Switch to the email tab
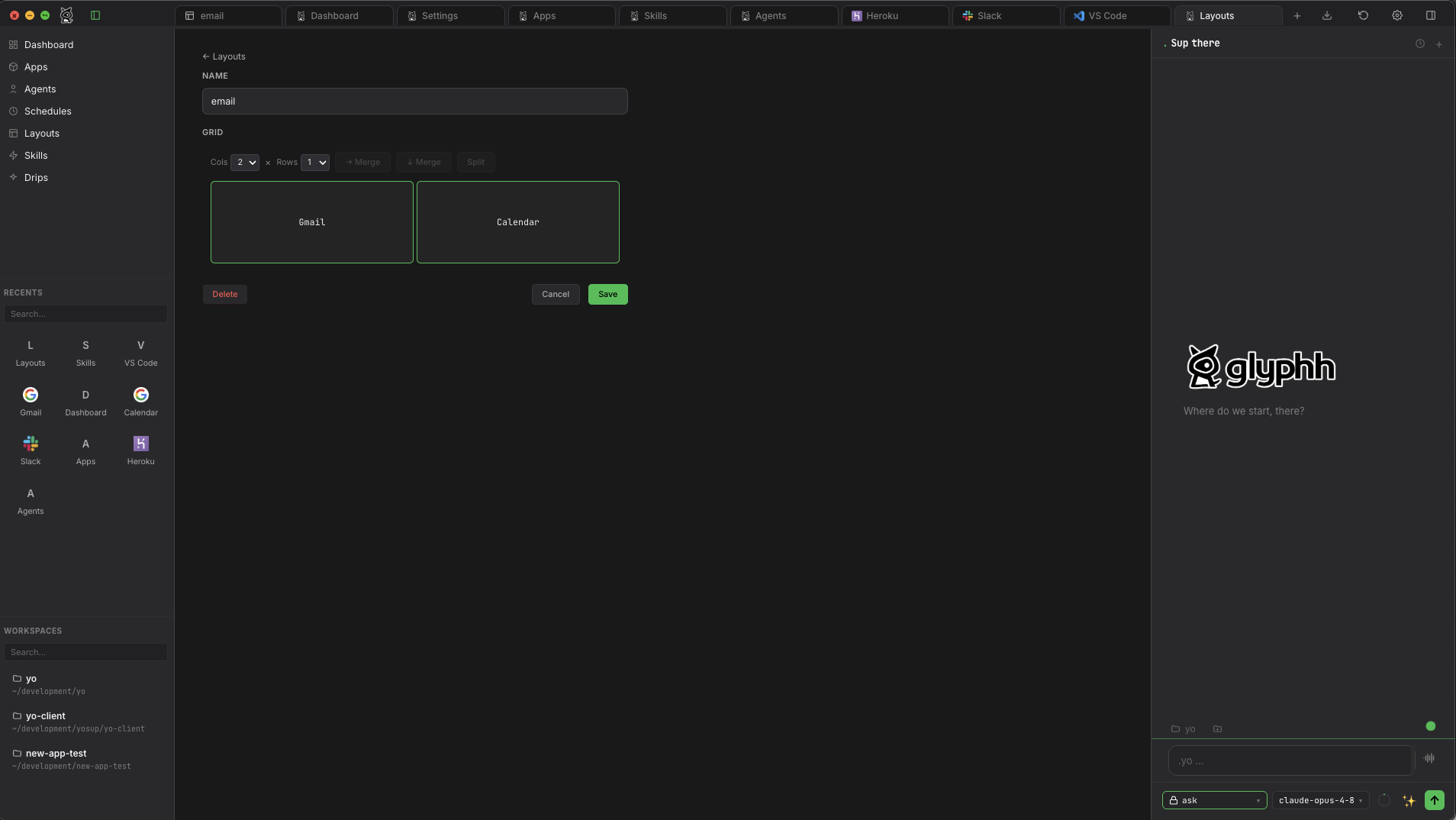Image resolution: width=1456 pixels, height=820 pixels. [228, 16]
